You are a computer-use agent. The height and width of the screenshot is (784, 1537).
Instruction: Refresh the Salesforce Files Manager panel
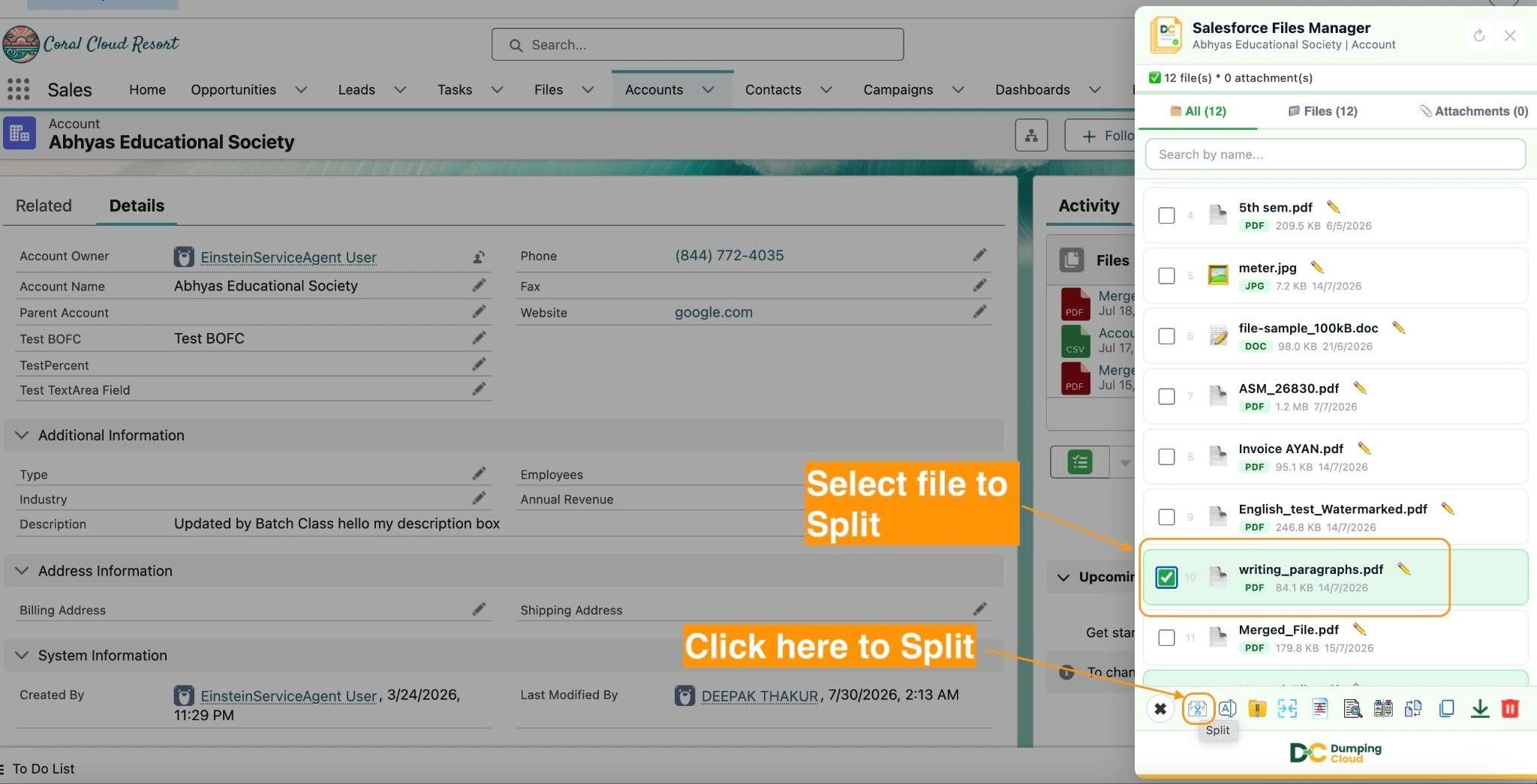point(1479,35)
